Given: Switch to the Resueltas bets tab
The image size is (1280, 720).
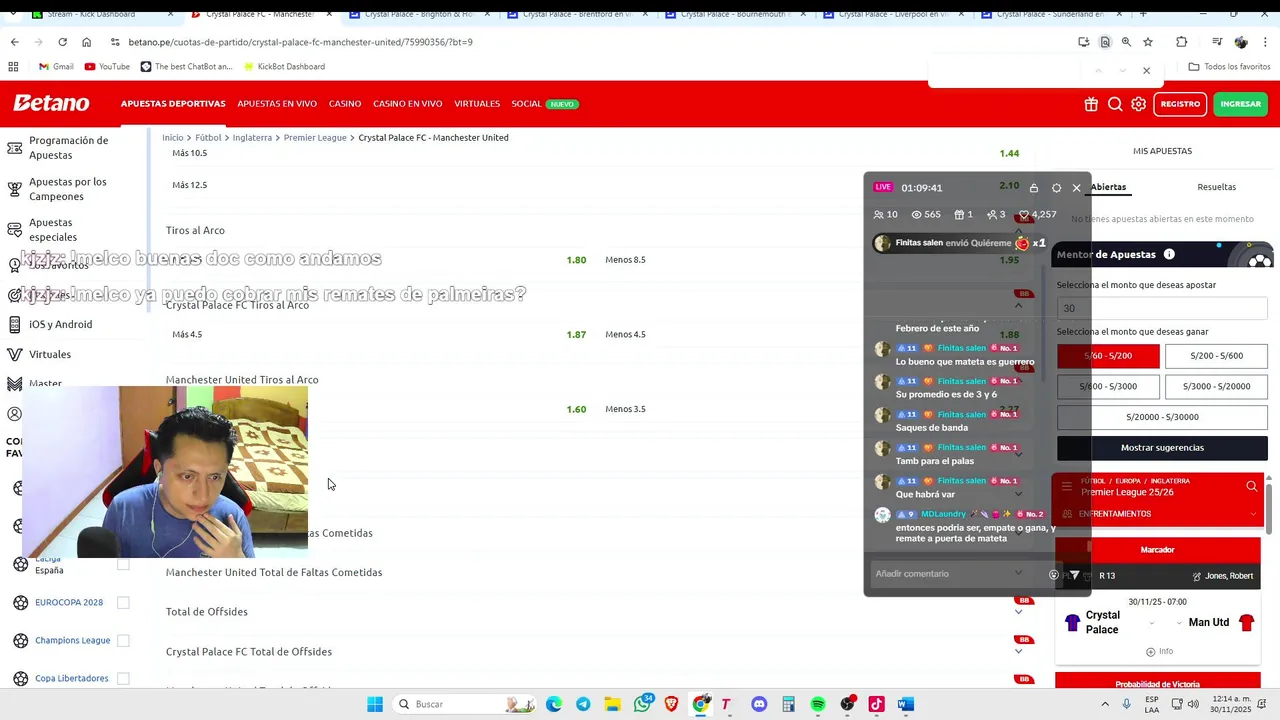Looking at the screenshot, I should [1216, 187].
